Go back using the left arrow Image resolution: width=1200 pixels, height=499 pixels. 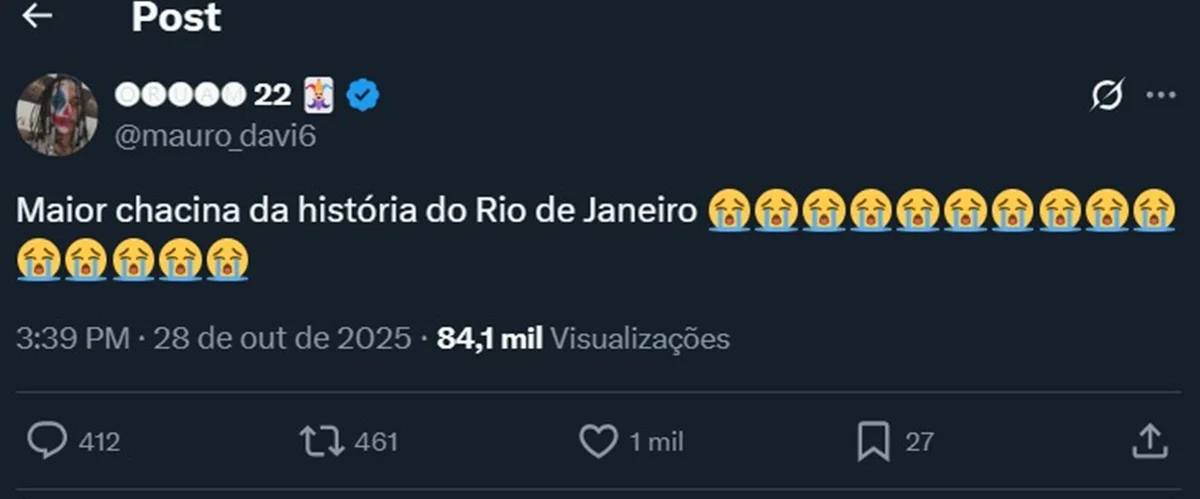[x=37, y=17]
